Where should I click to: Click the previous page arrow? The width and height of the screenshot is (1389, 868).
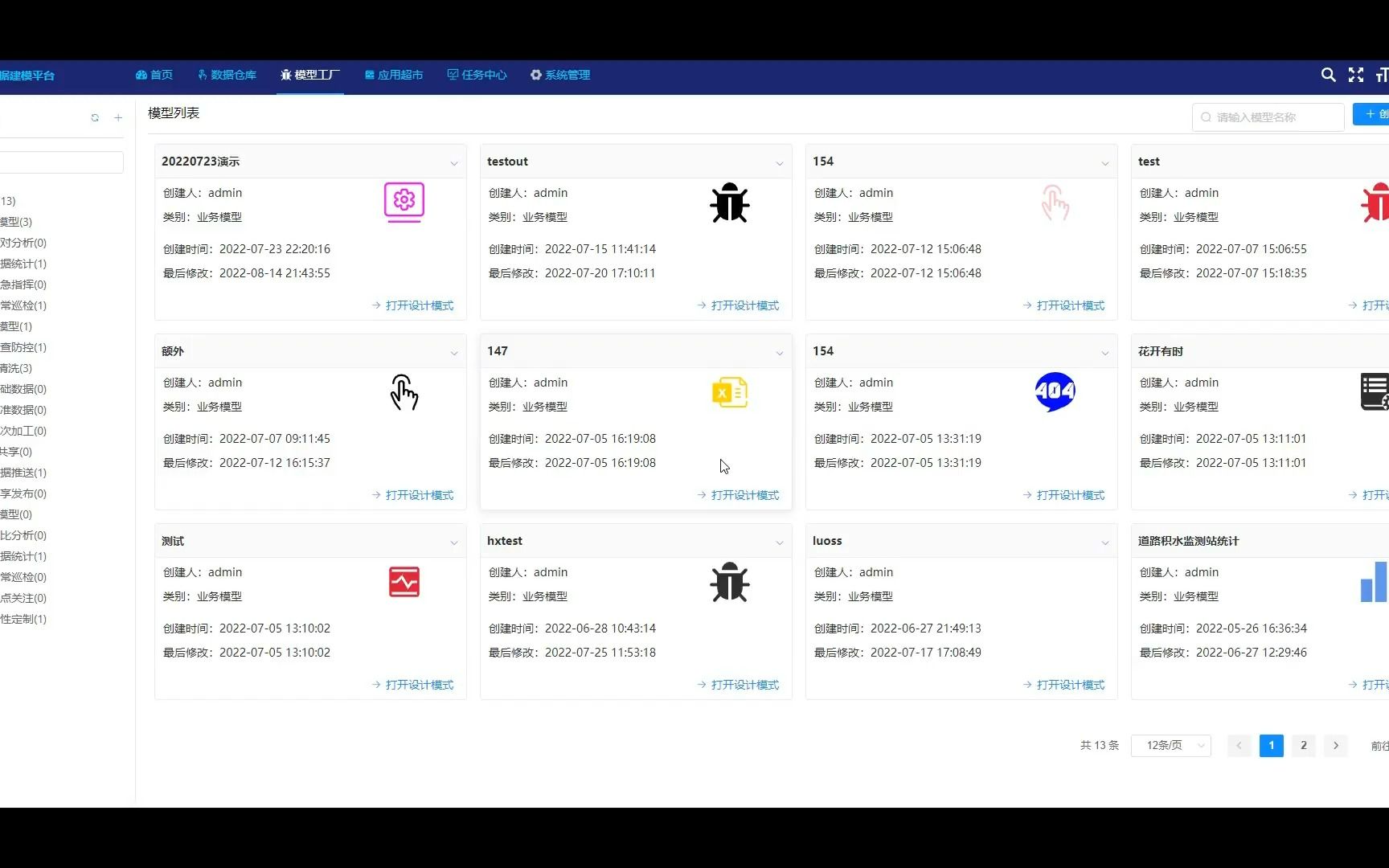pos(1239,745)
